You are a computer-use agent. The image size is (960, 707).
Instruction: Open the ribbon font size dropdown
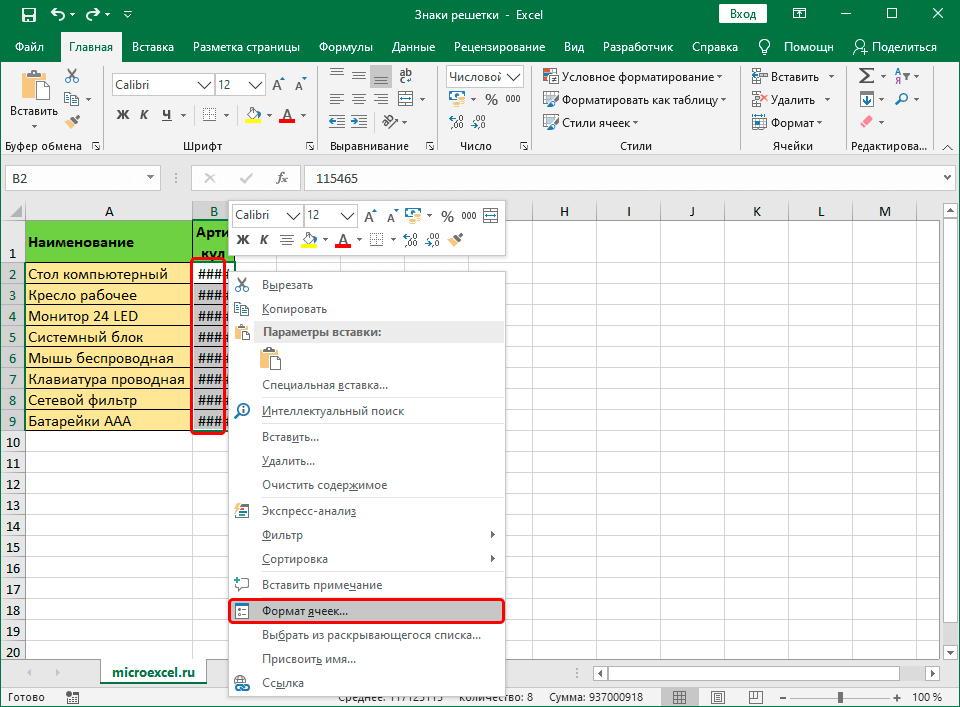[255, 85]
